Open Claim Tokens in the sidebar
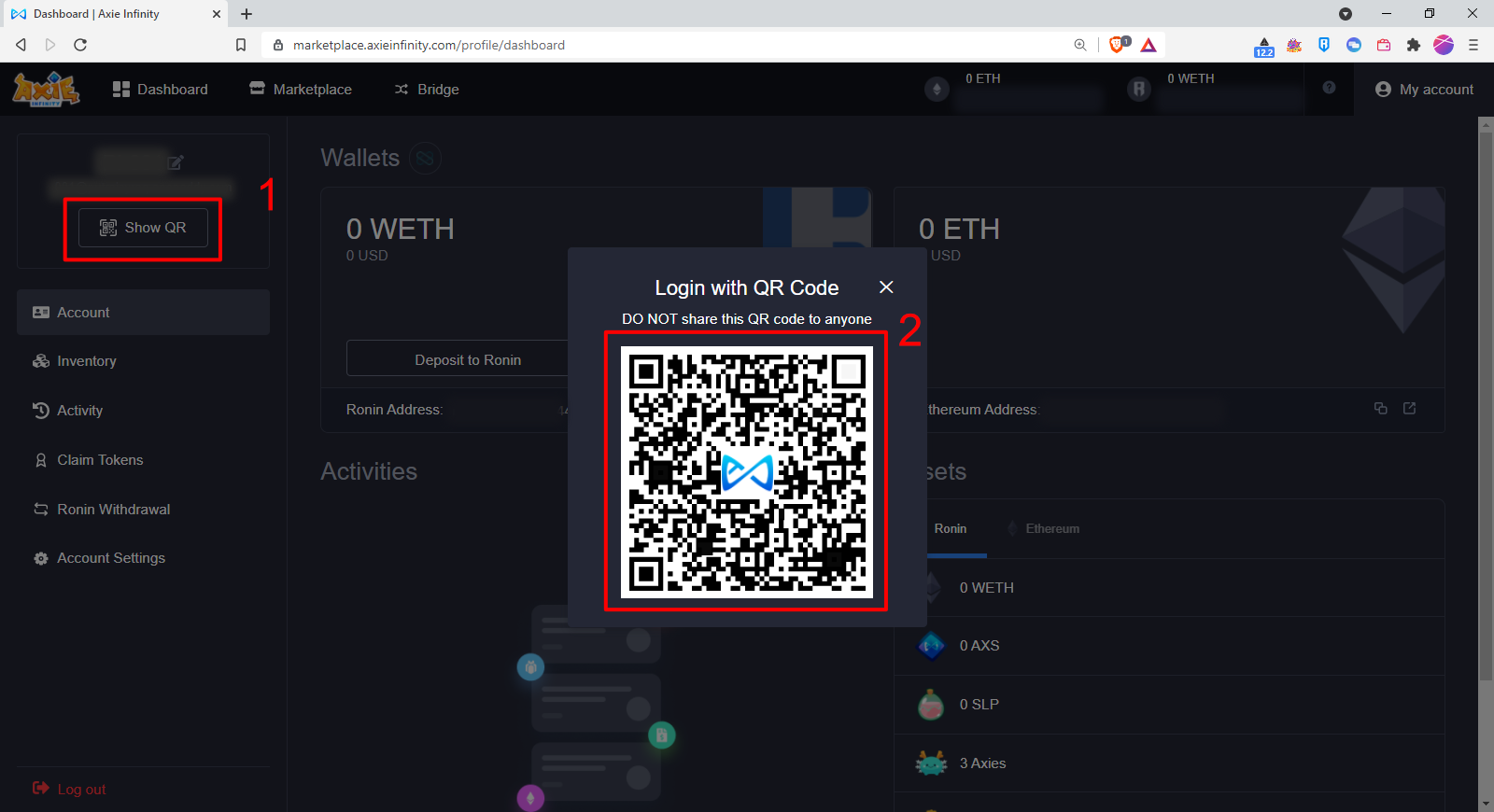Image resolution: width=1494 pixels, height=812 pixels. click(143, 460)
